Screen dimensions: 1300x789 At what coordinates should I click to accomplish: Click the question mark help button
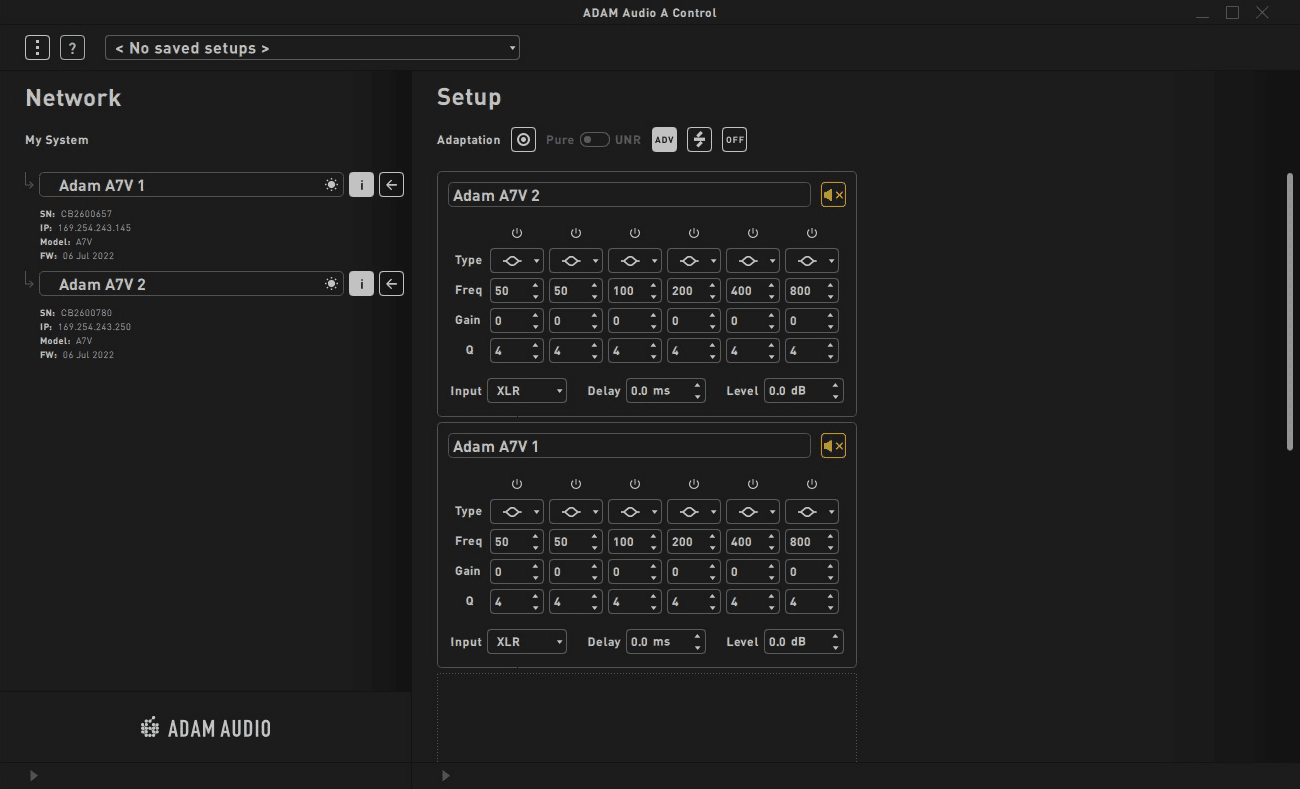[x=72, y=47]
